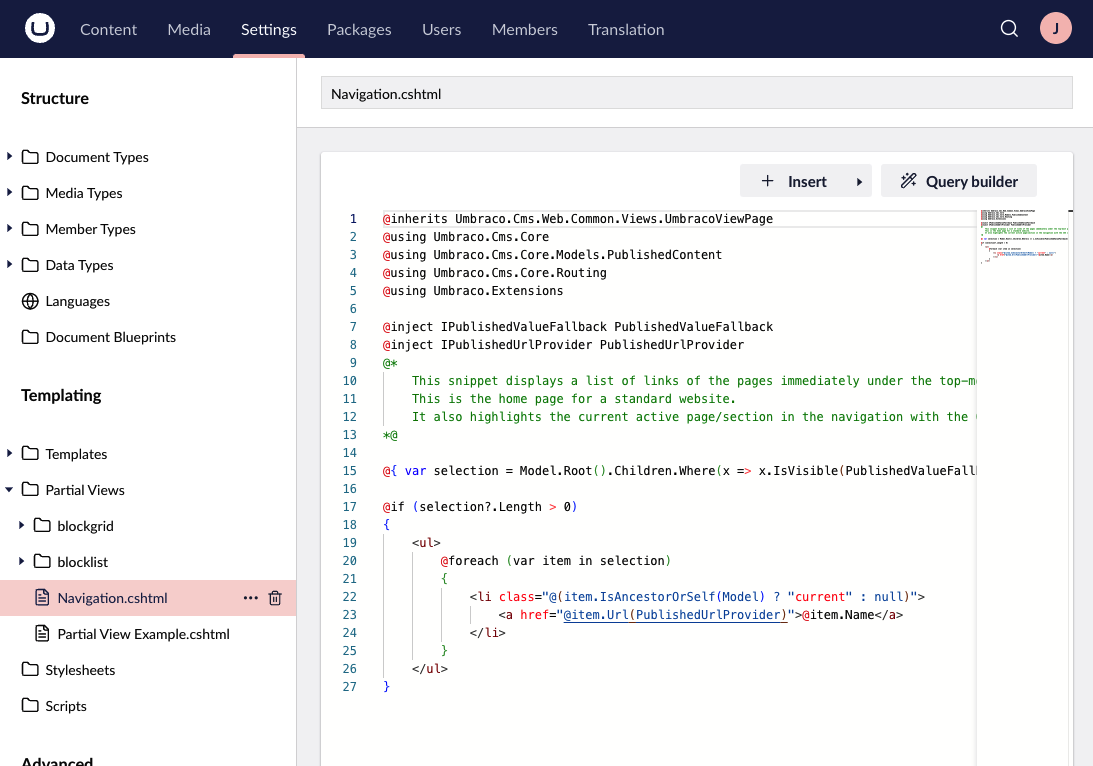Go to the Media section
This screenshot has height=766, width=1093.
click(189, 29)
